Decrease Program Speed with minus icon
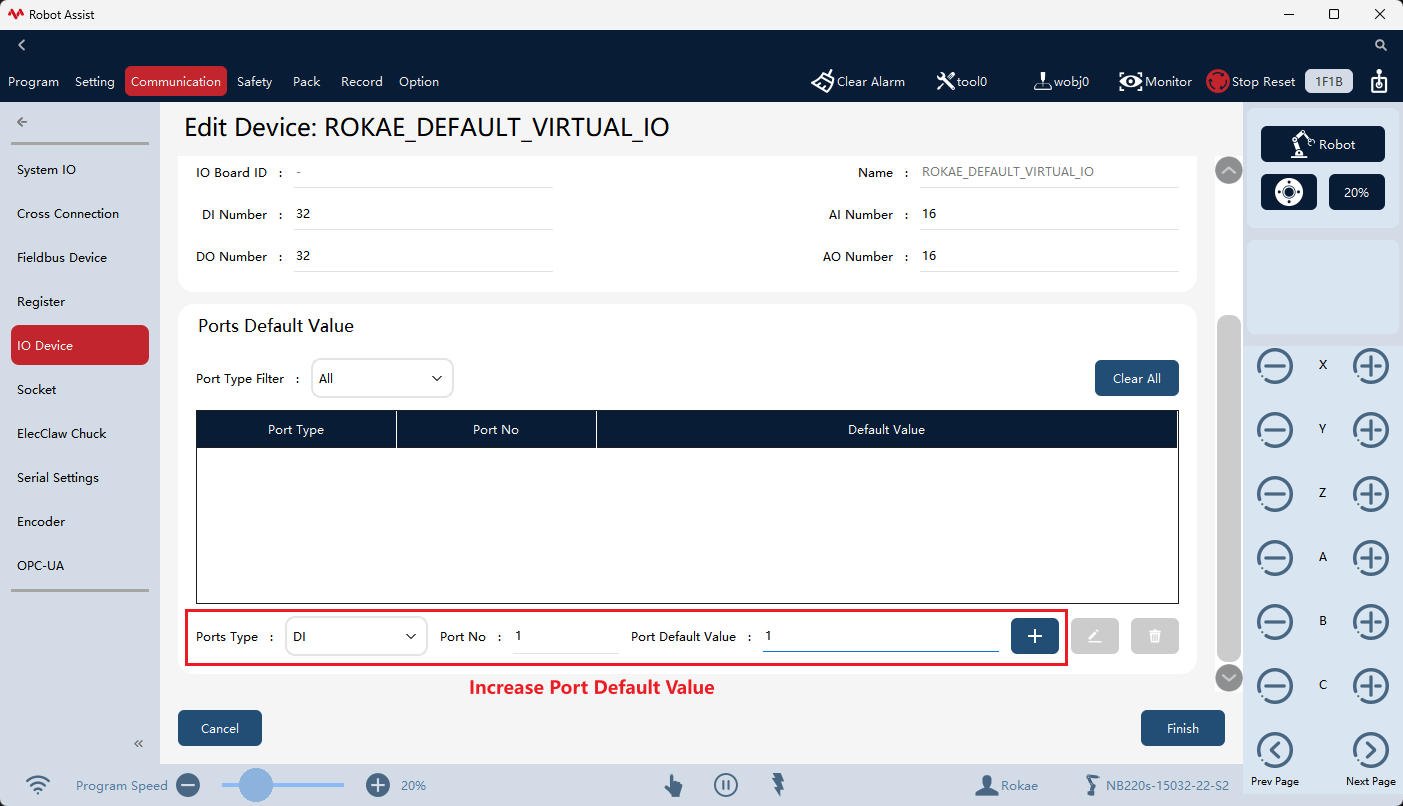Screen dimensions: 1403x806 point(188,785)
